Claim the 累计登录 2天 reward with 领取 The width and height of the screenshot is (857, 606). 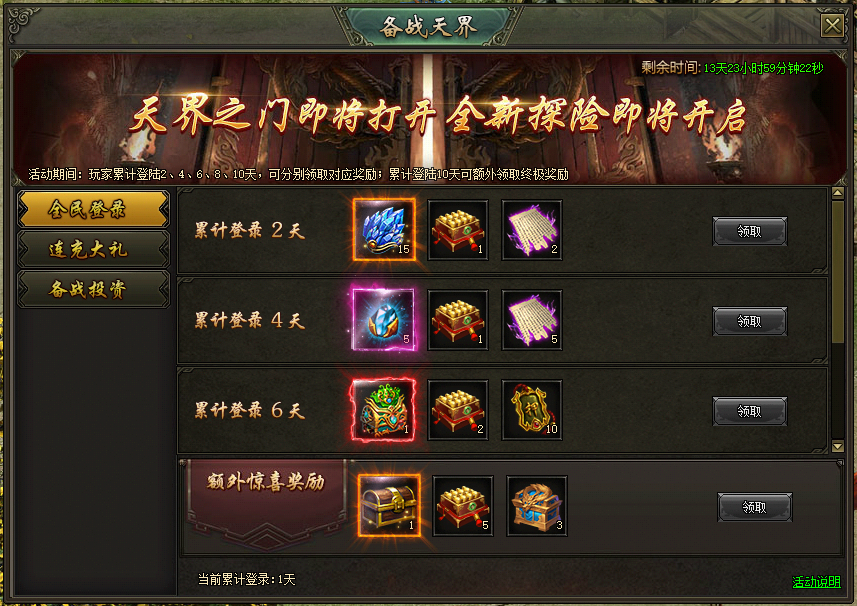point(750,231)
